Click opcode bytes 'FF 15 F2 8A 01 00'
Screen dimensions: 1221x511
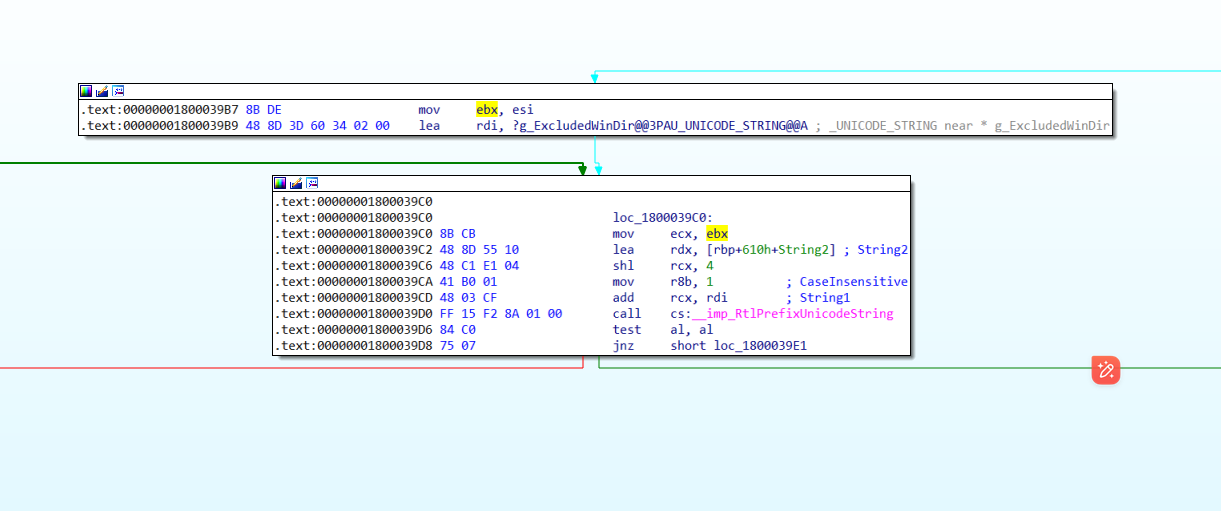coord(502,314)
